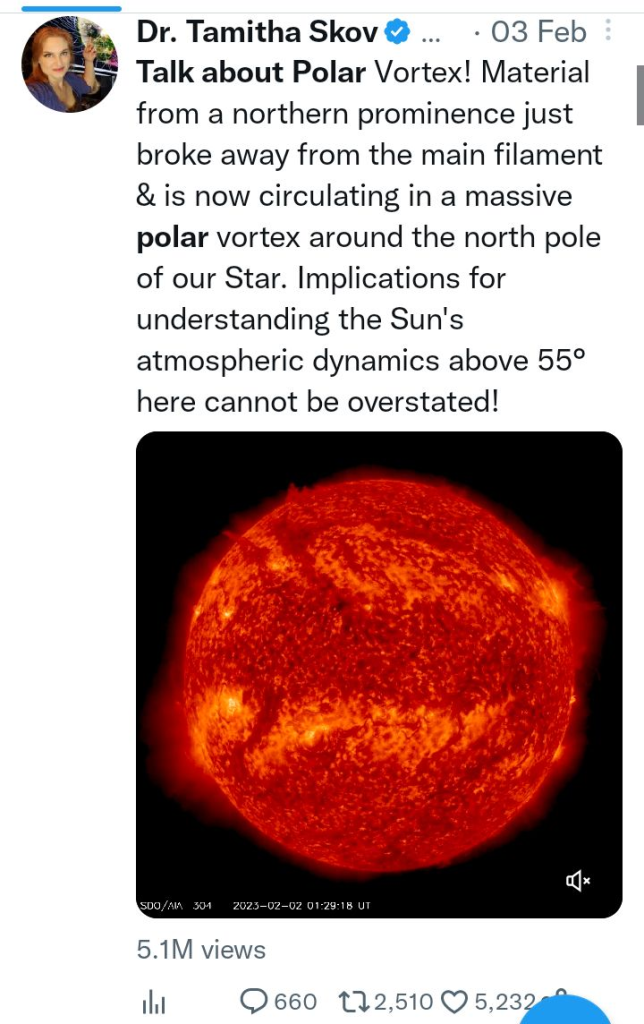This screenshot has width=644, height=1024.
Task: Click the truncated handle ellipsis after name
Action: pyautogui.click(x=431, y=34)
